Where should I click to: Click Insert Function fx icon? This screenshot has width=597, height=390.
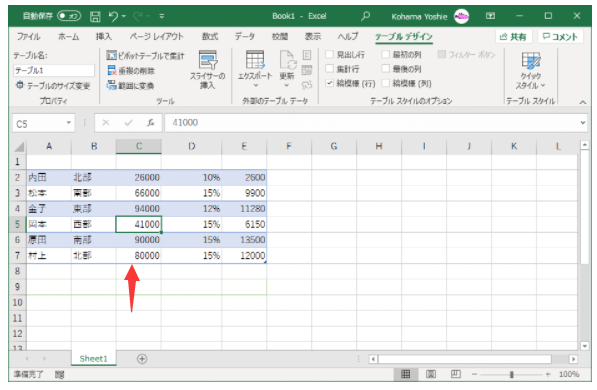151,123
